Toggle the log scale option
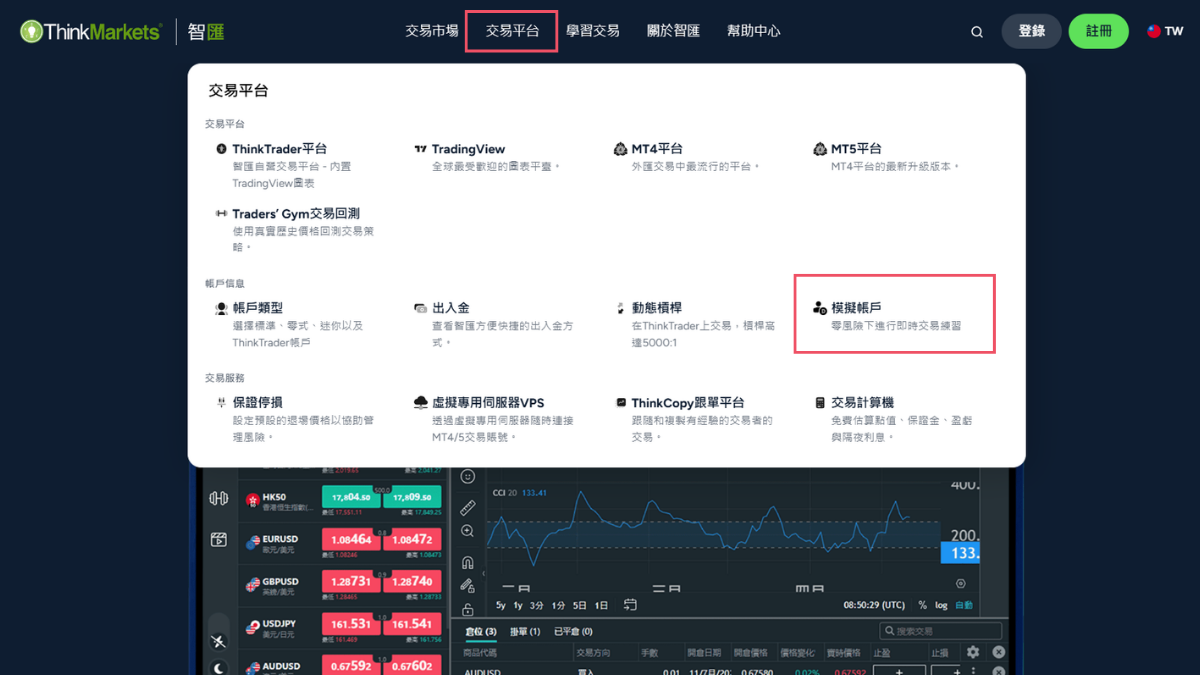1200x675 pixels. coord(941,606)
